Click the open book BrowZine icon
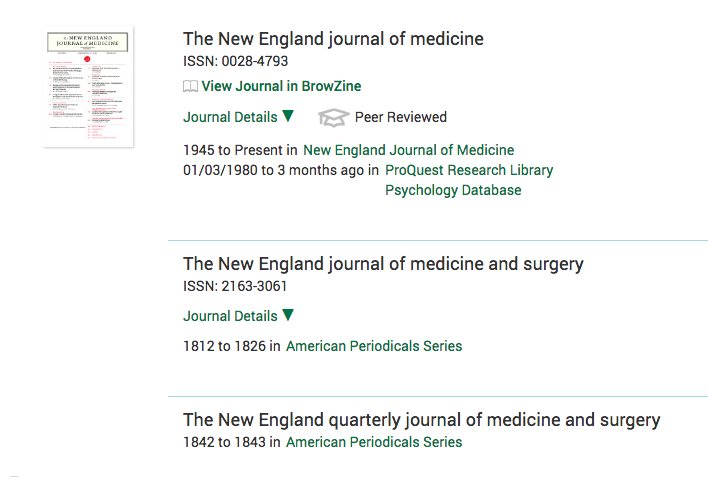The image size is (708, 477). click(190, 87)
